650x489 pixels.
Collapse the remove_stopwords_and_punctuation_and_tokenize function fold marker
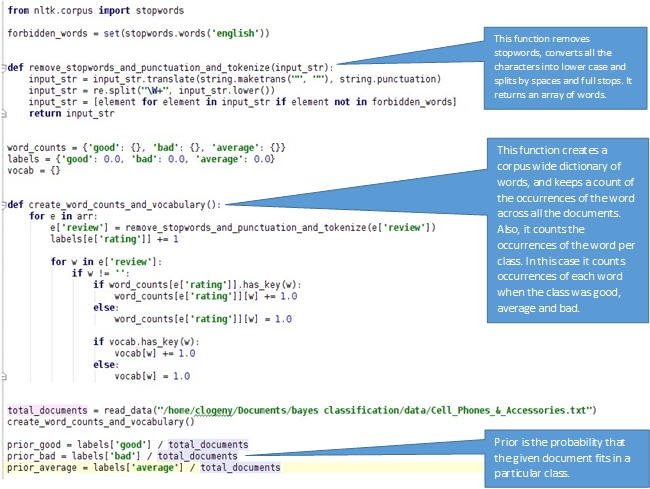[4, 67]
